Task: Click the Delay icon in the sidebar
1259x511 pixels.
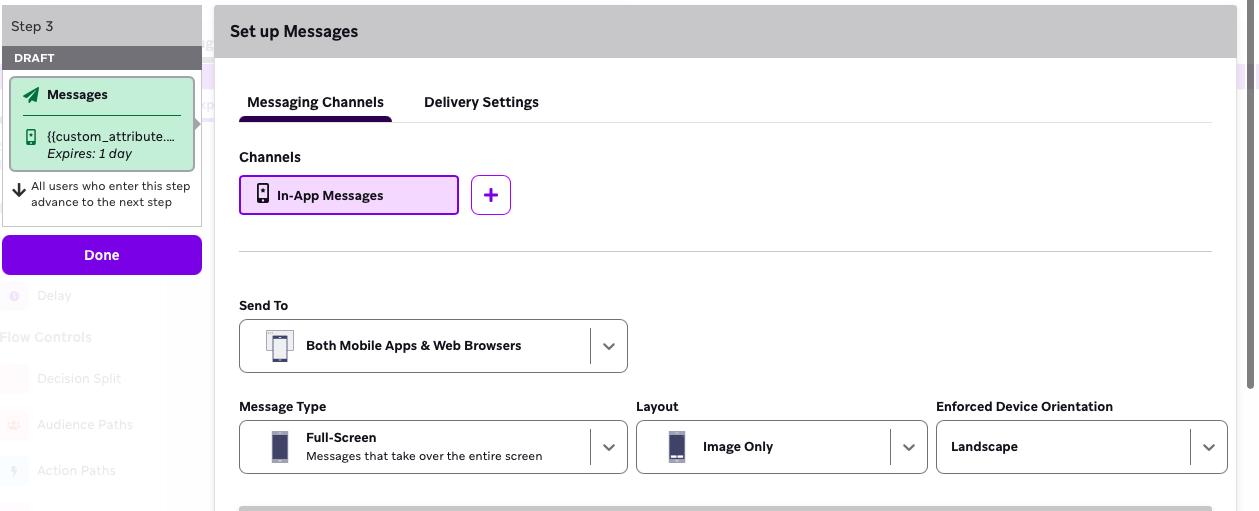Action: coord(15,296)
